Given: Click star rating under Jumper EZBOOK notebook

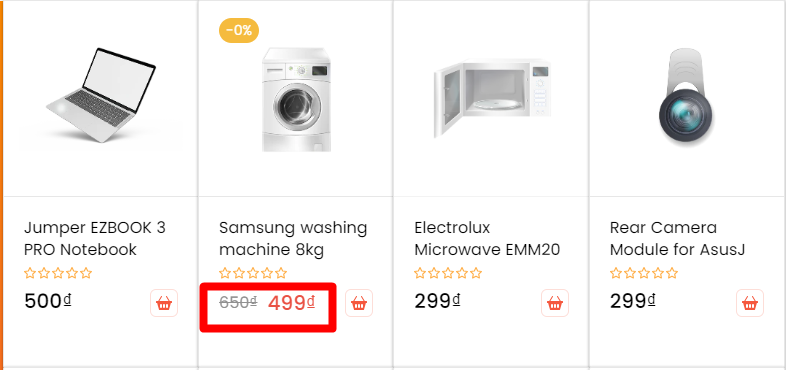Looking at the screenshot, I should click(58, 273).
